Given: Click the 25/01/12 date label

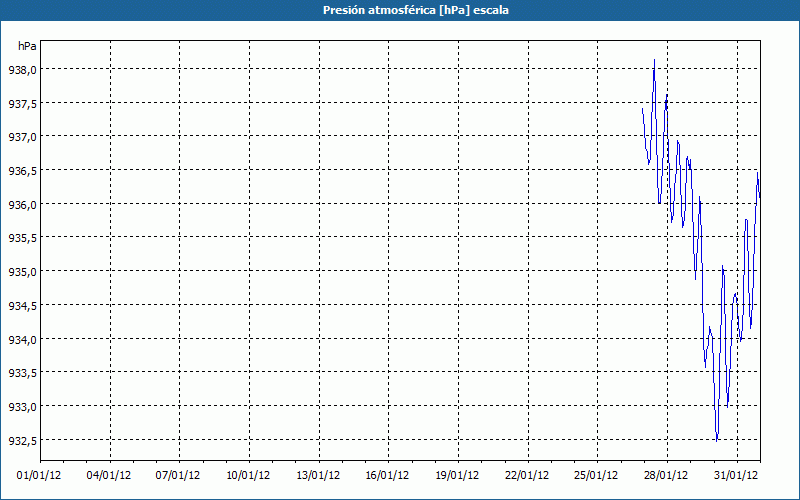Looking at the screenshot, I should [596, 476].
